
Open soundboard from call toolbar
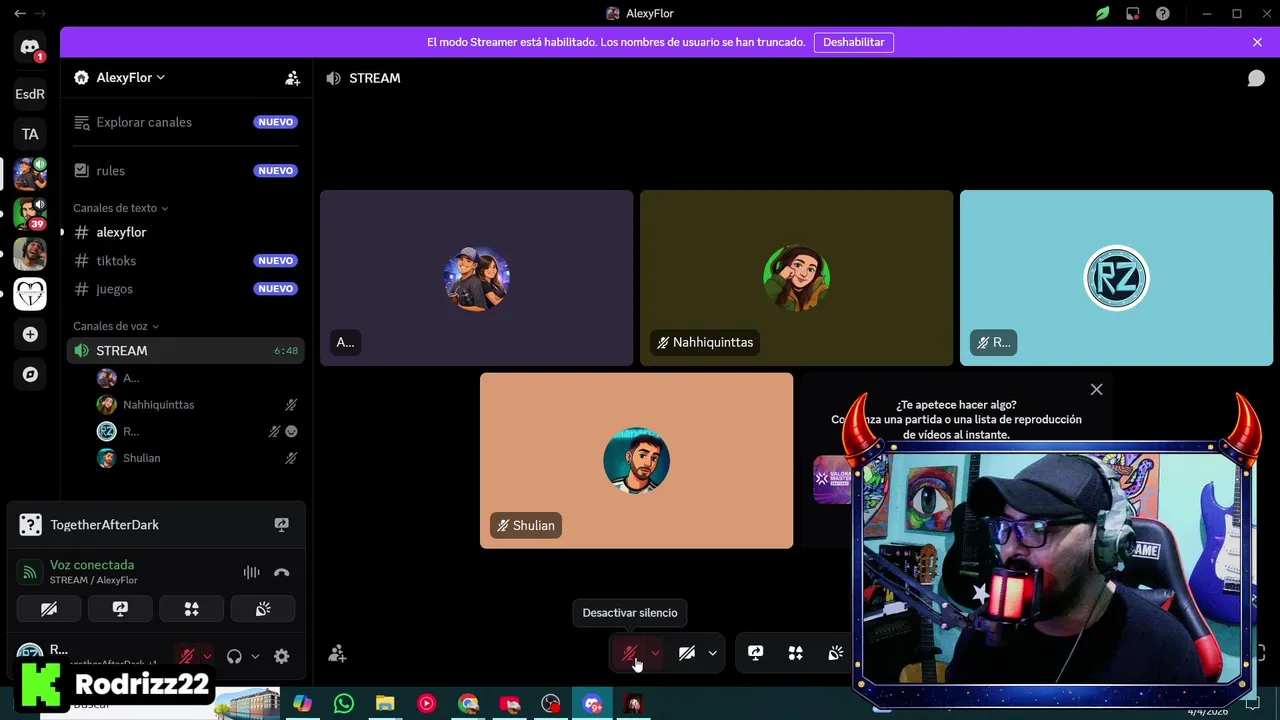(835, 653)
